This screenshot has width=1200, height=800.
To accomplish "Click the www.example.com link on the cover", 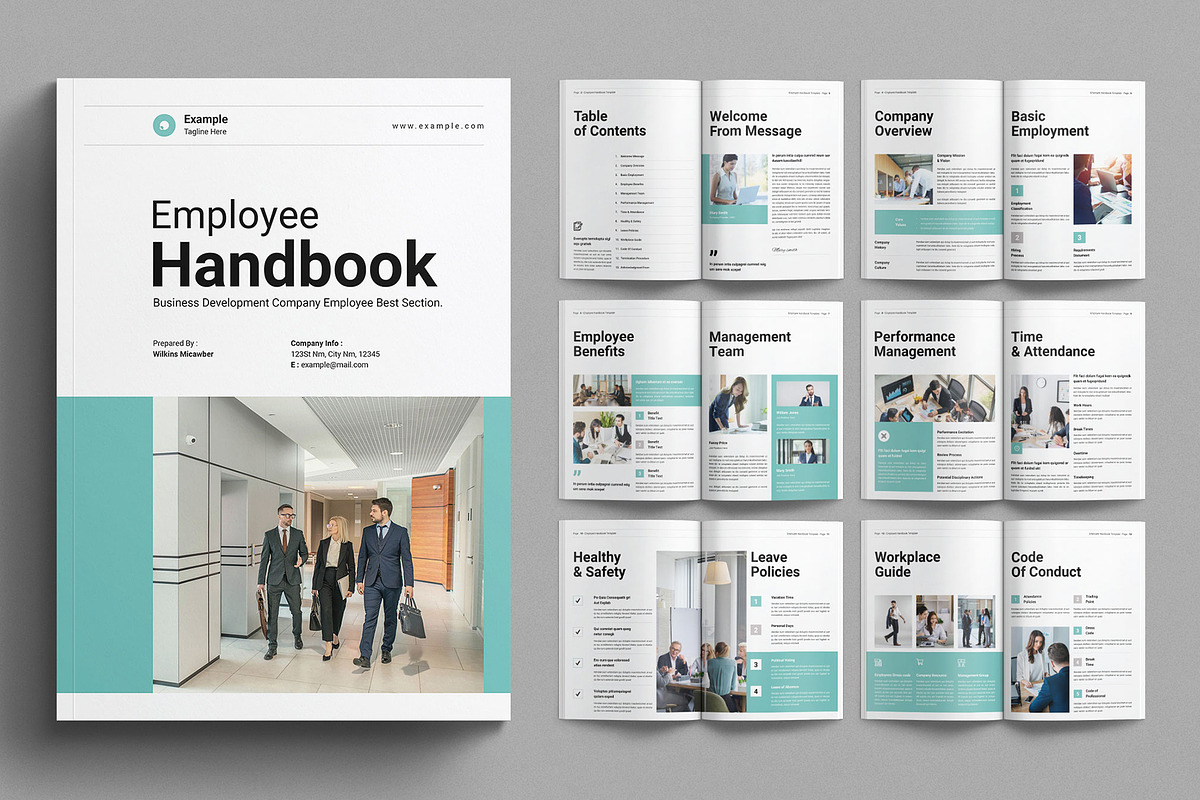I will (438, 126).
